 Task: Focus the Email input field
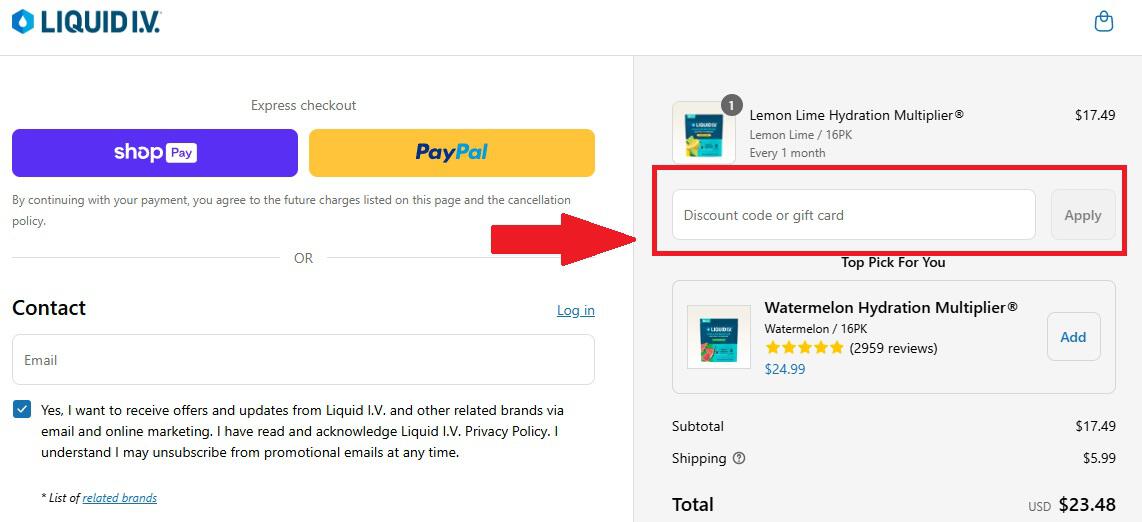(x=303, y=360)
